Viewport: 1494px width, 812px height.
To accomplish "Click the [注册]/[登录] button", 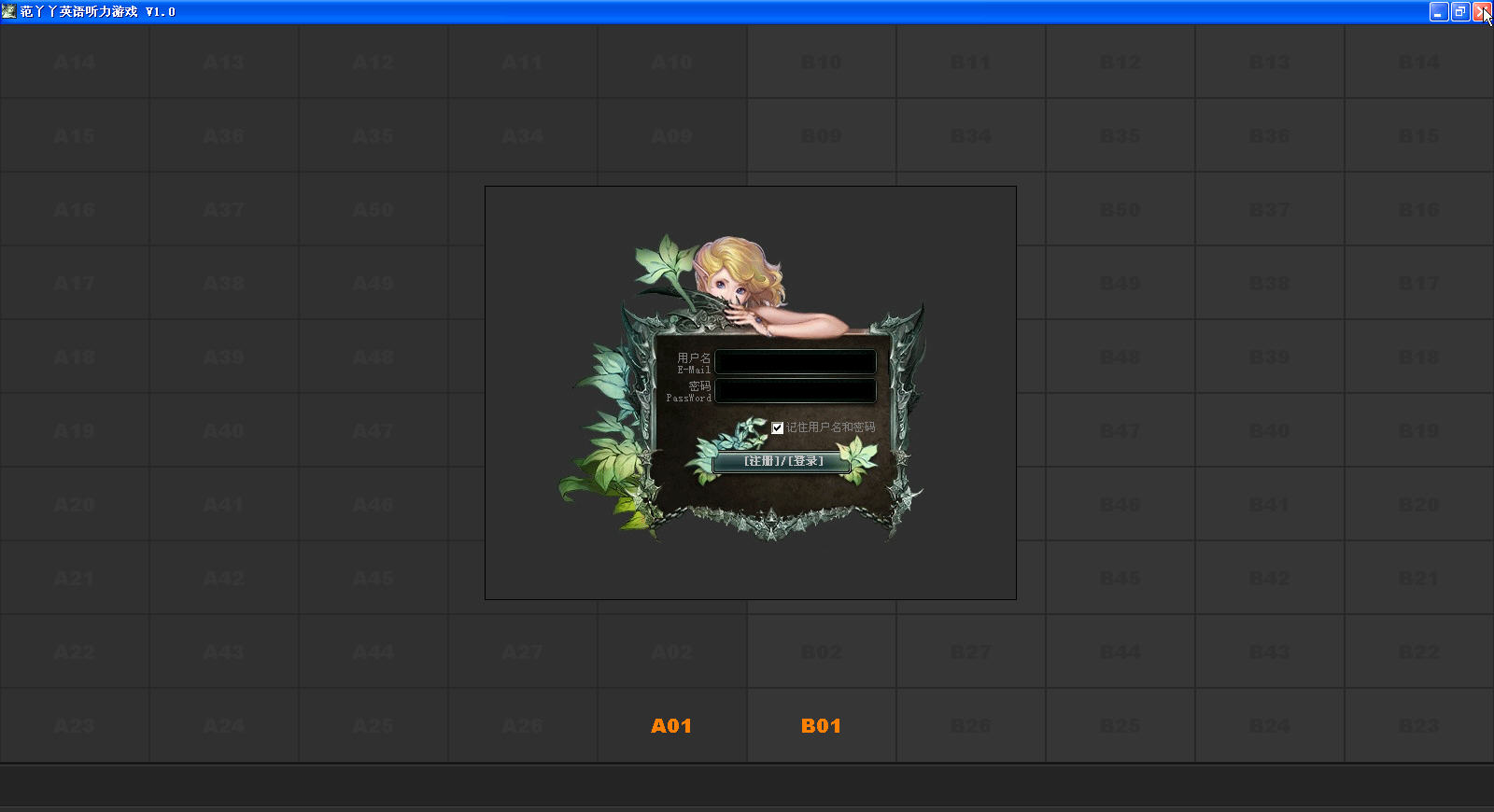I will coord(782,461).
